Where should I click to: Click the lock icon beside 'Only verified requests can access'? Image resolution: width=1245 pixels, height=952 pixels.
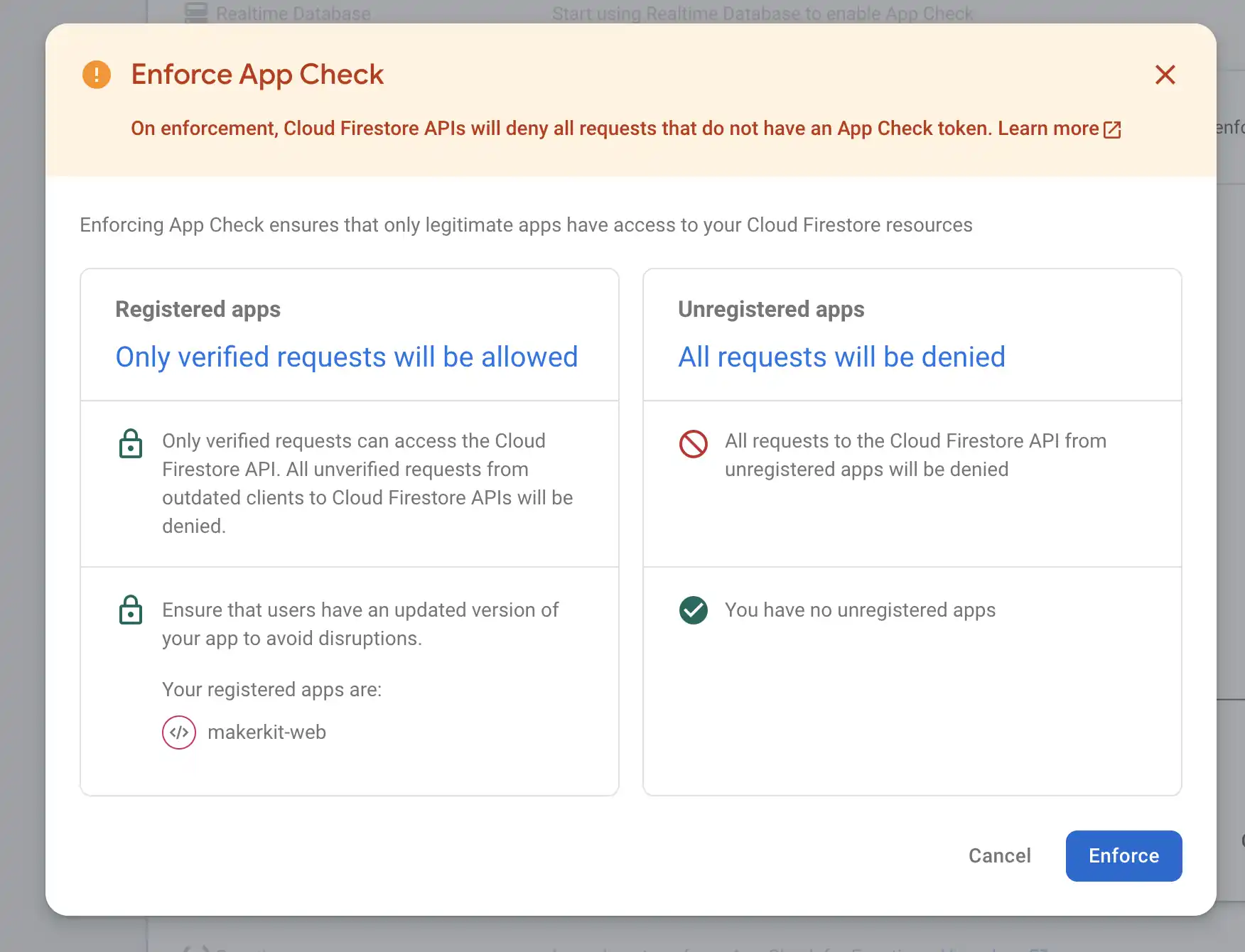(131, 444)
